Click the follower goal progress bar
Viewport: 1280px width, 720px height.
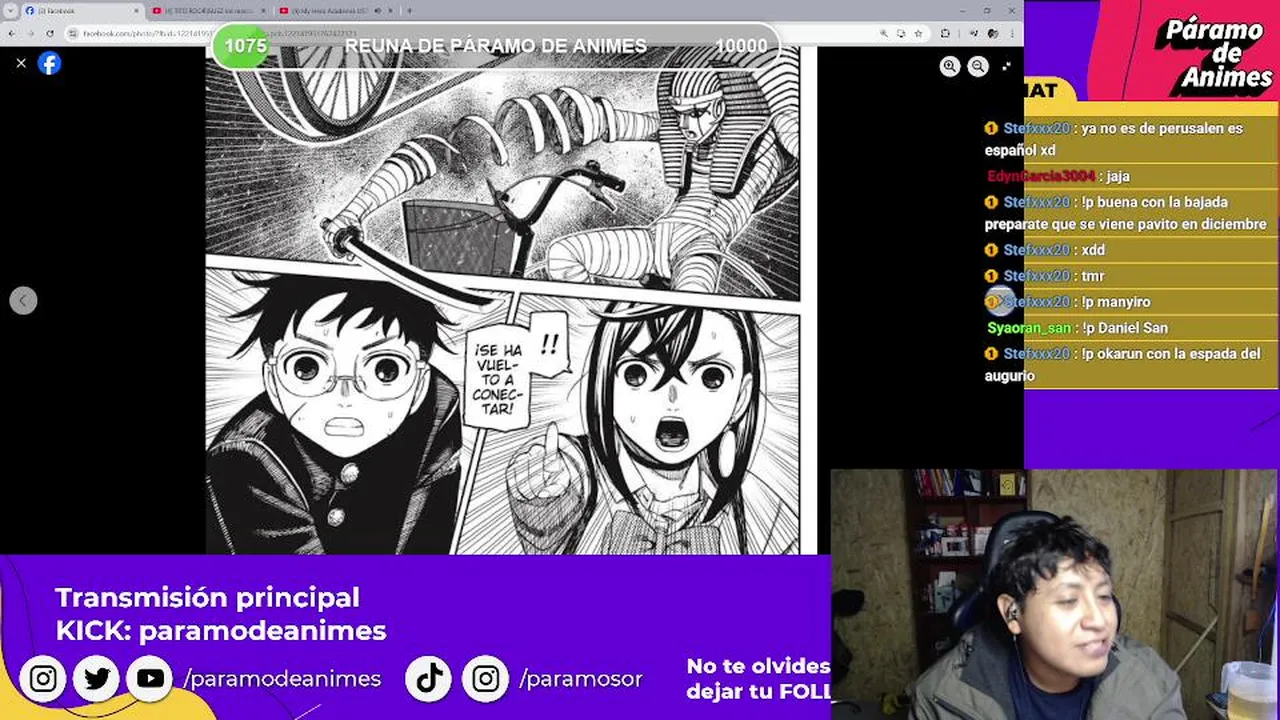pyautogui.click(x=496, y=46)
